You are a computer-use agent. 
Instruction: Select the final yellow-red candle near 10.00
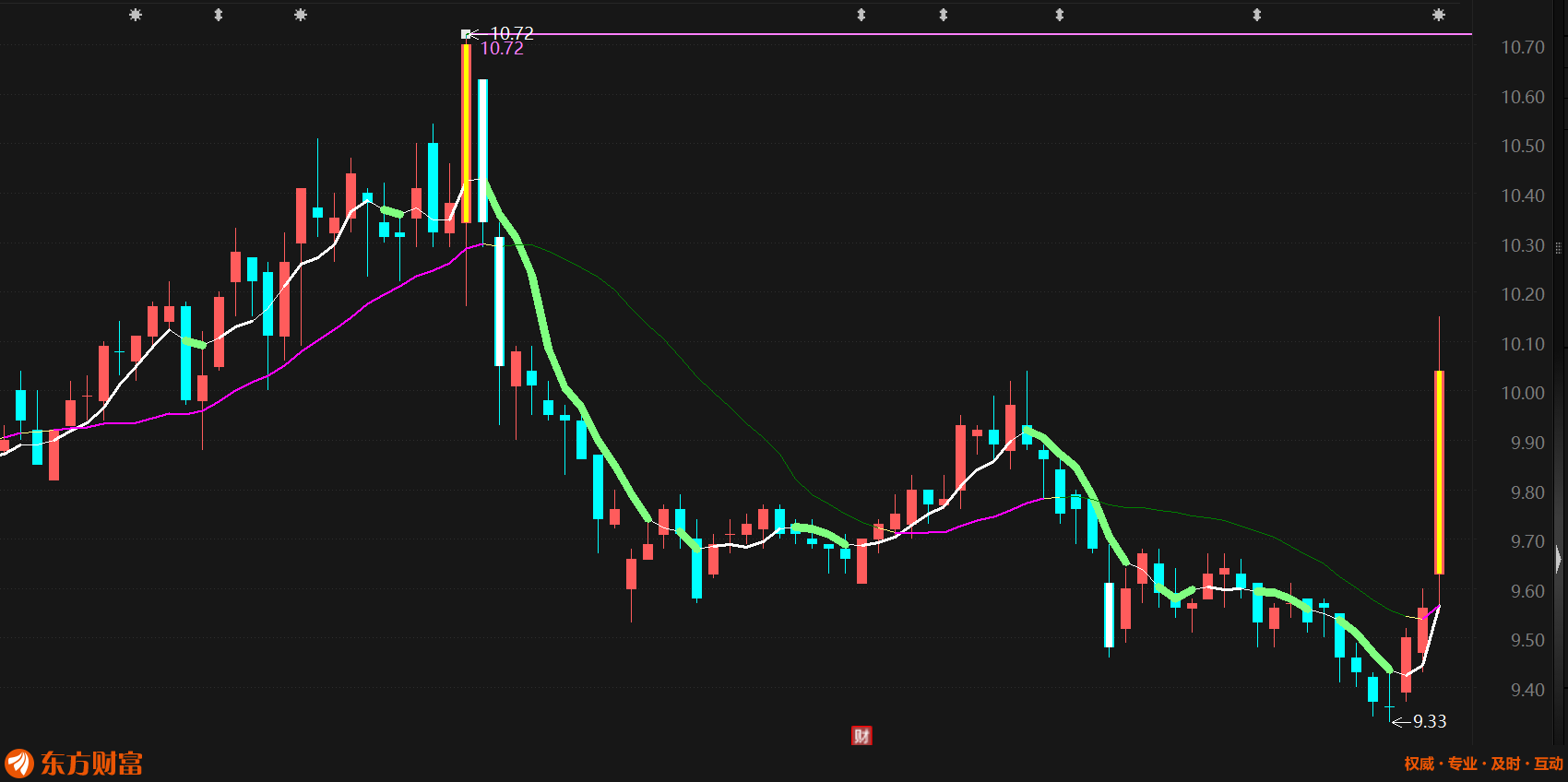[1439, 472]
